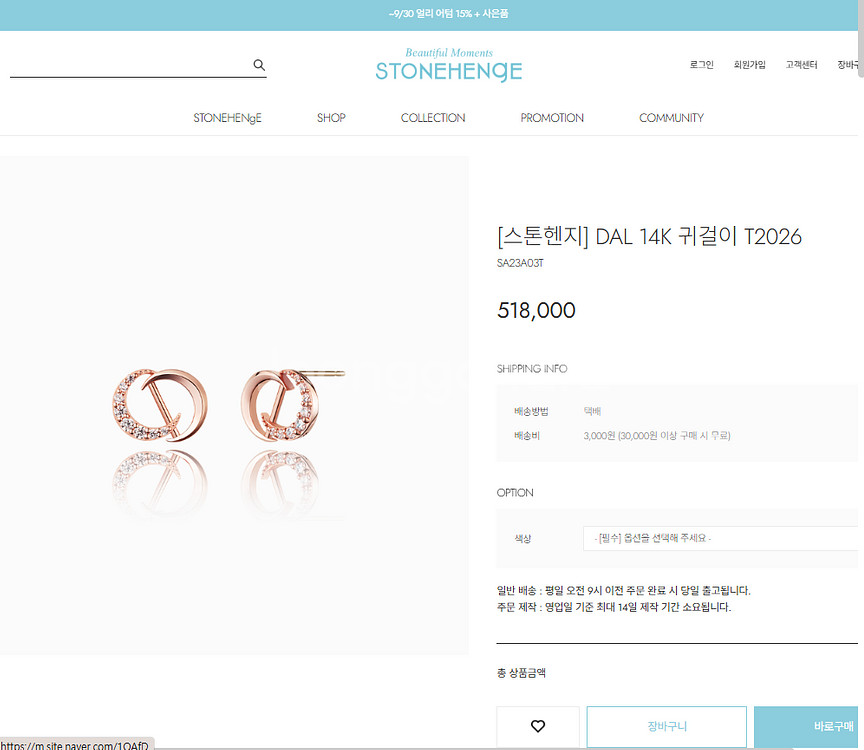Open the 색상 option dropdown

pyautogui.click(x=720, y=538)
